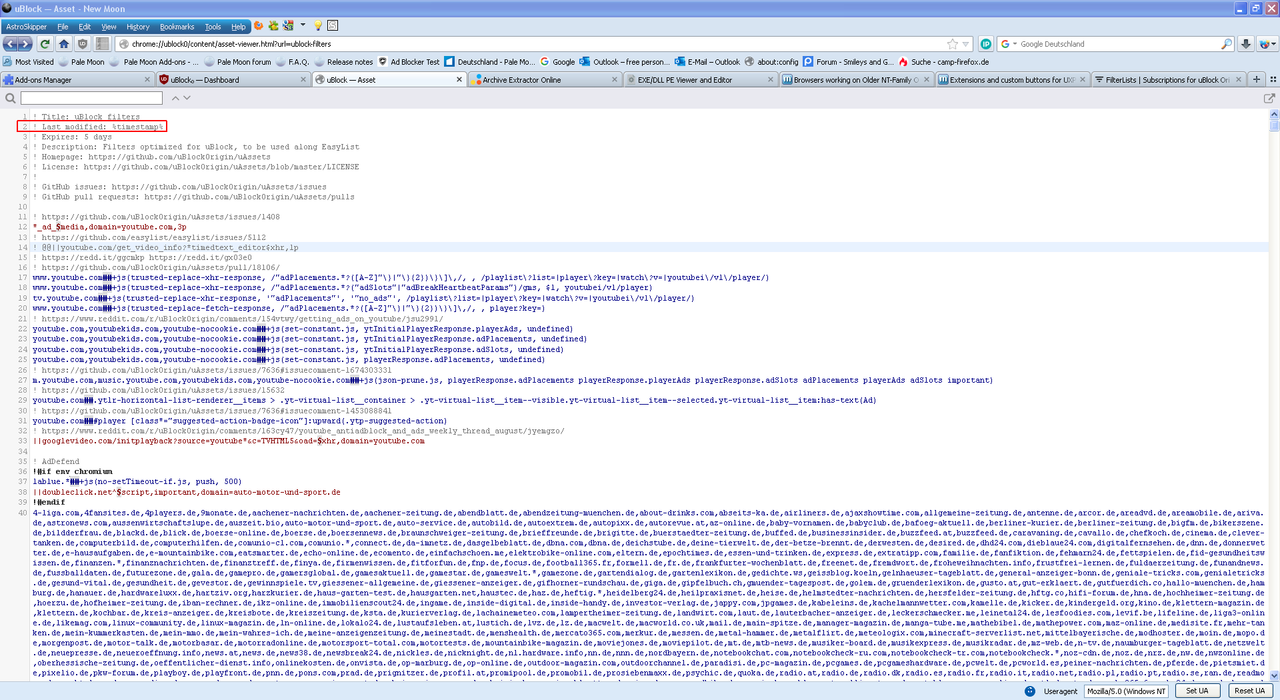This screenshot has height=700, width=1280.
Task: Click the Reset UA button
Action: (1250, 691)
